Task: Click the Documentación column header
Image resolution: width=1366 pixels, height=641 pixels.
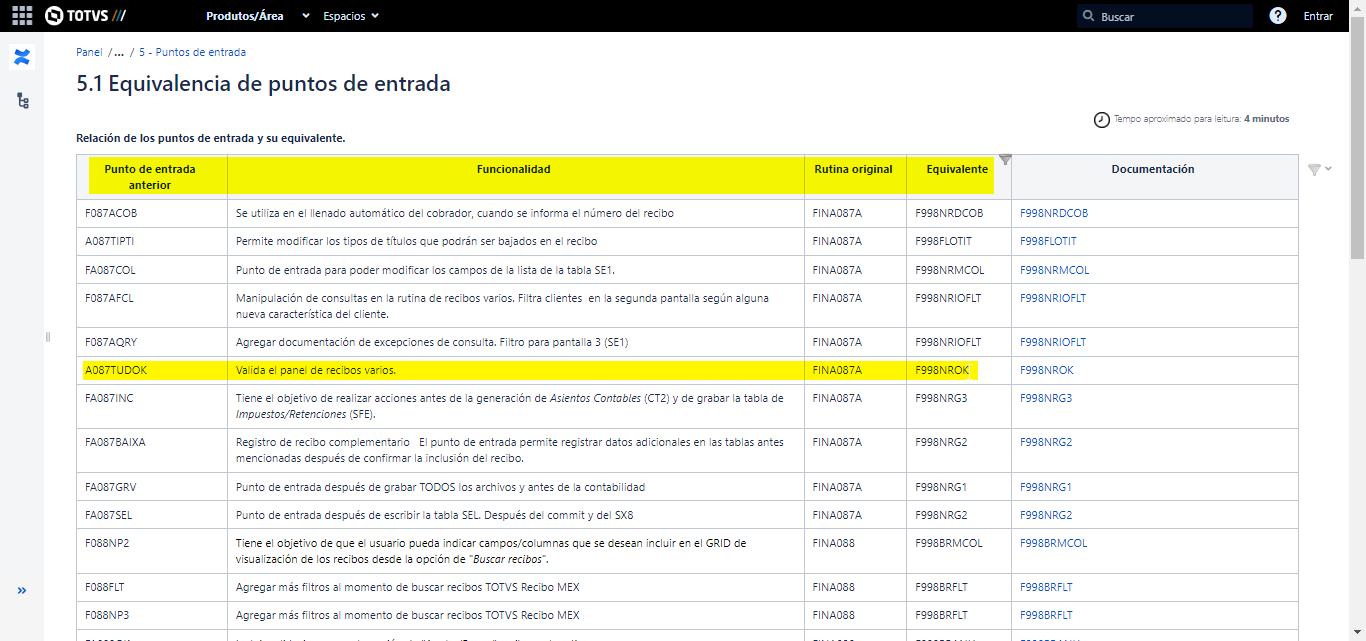Action: (x=1154, y=176)
